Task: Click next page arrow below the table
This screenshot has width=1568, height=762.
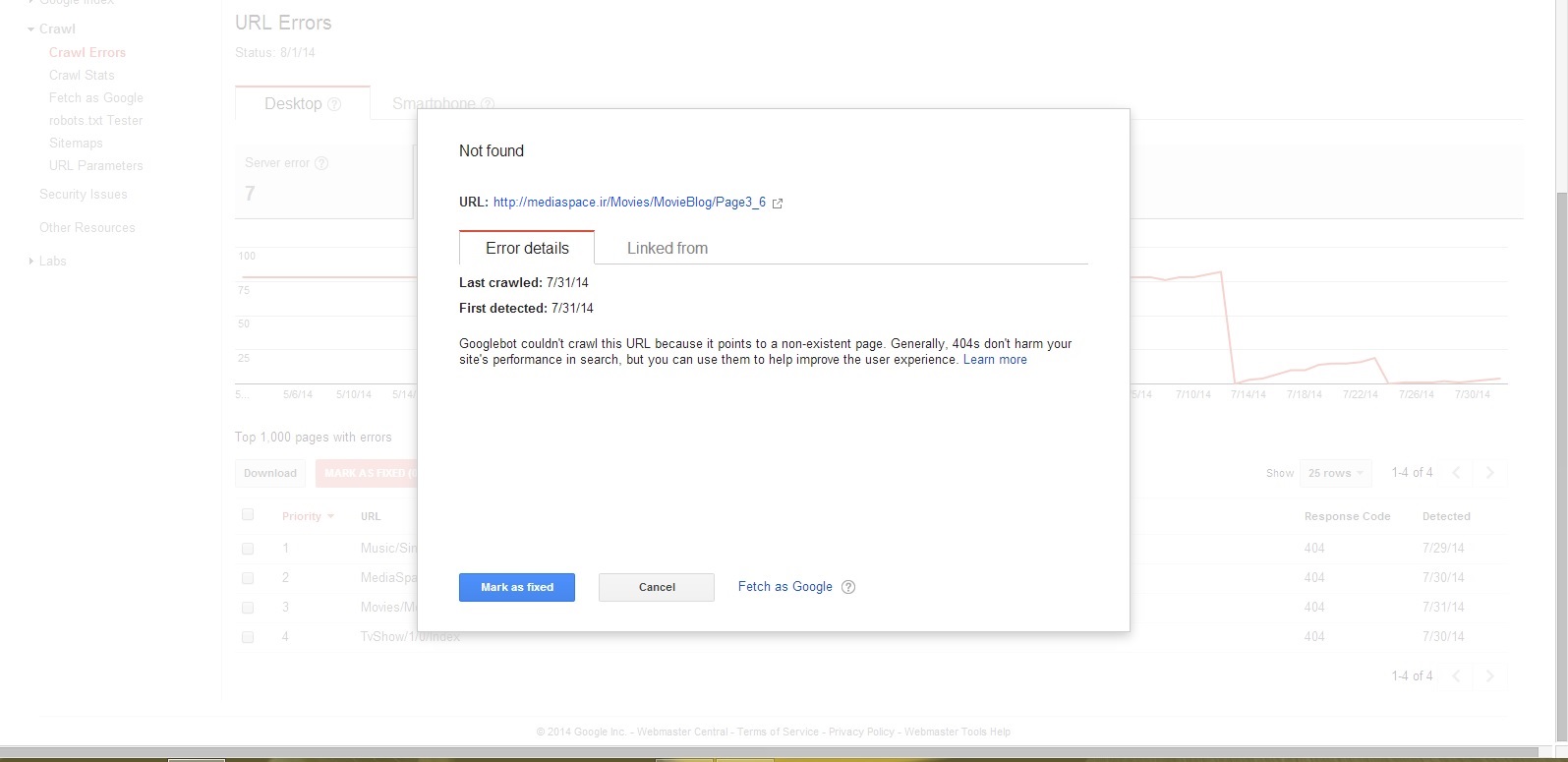Action: [1490, 675]
